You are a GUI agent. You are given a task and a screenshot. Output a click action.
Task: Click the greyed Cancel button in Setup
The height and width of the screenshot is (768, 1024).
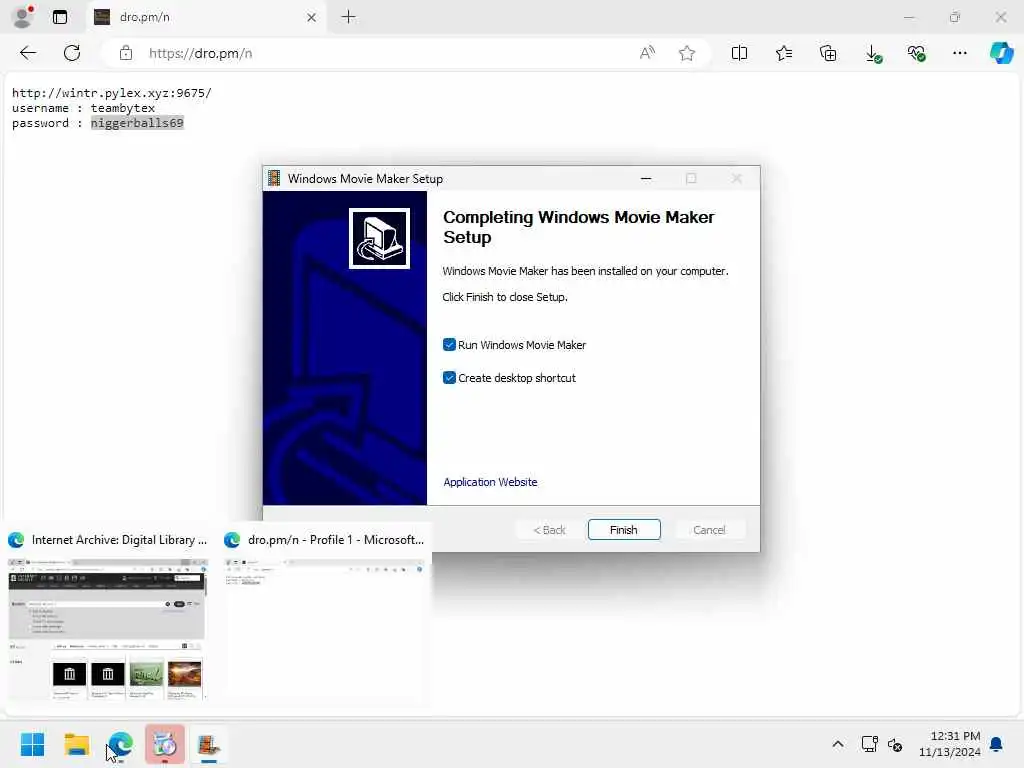tap(709, 530)
